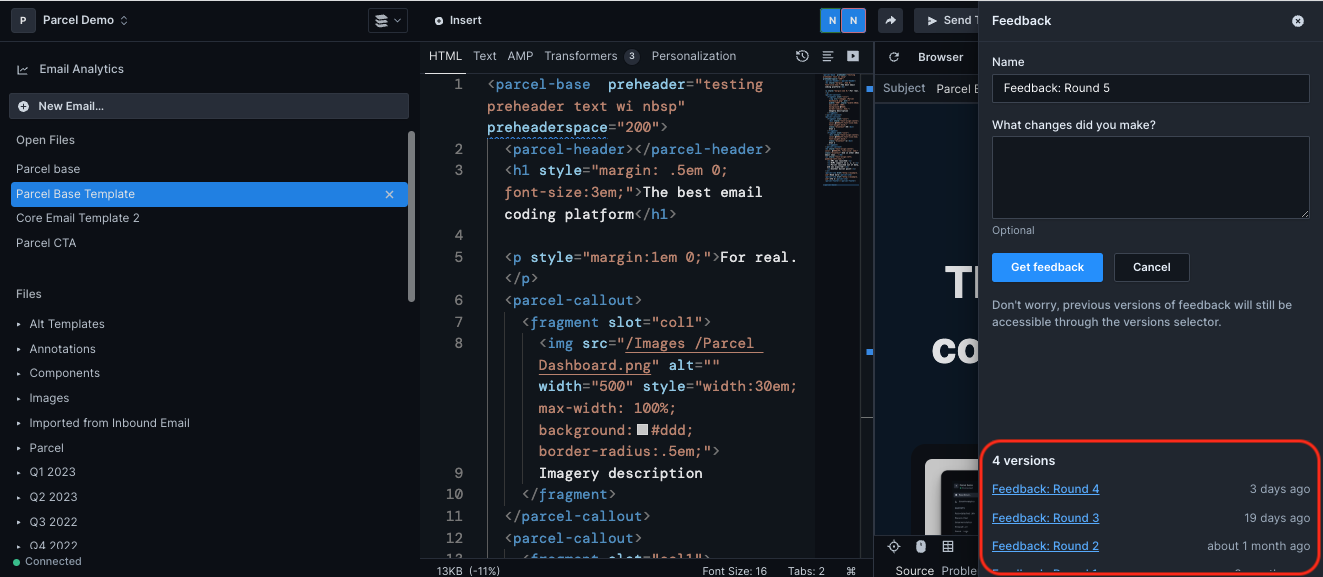Open the Parcel base file
The image size is (1323, 577).
48,169
